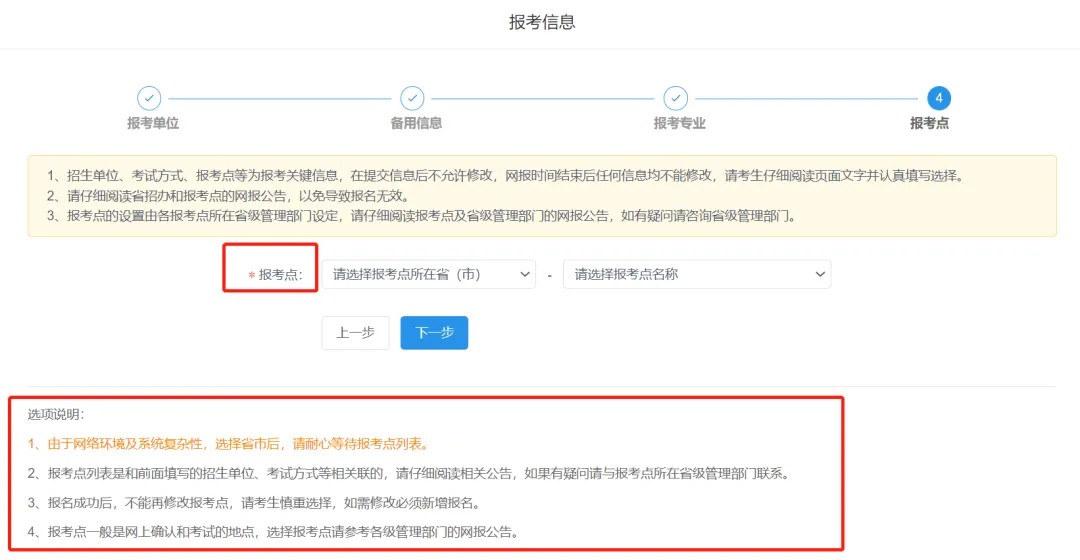Click note 3 about 报名成功后 不能再修改报考点
The width and height of the screenshot is (1080, 560).
click(x=256, y=503)
